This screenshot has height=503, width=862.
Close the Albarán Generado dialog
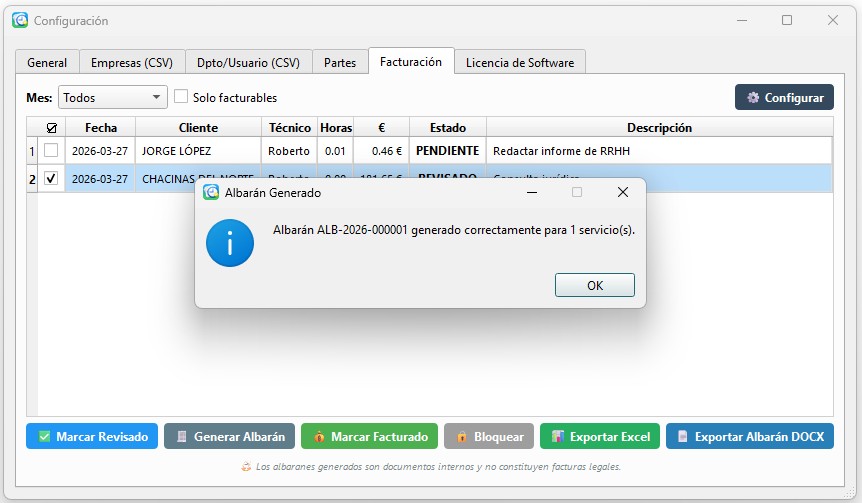tap(622, 192)
